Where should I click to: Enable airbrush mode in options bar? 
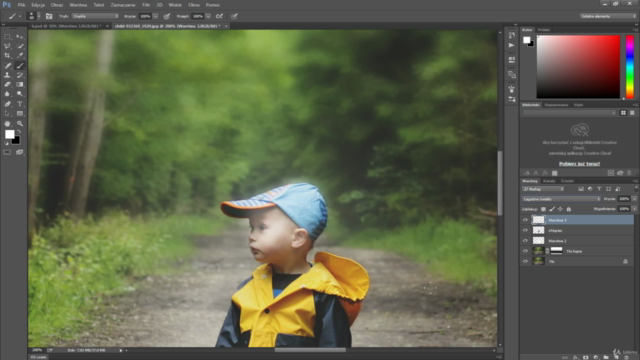coord(219,16)
